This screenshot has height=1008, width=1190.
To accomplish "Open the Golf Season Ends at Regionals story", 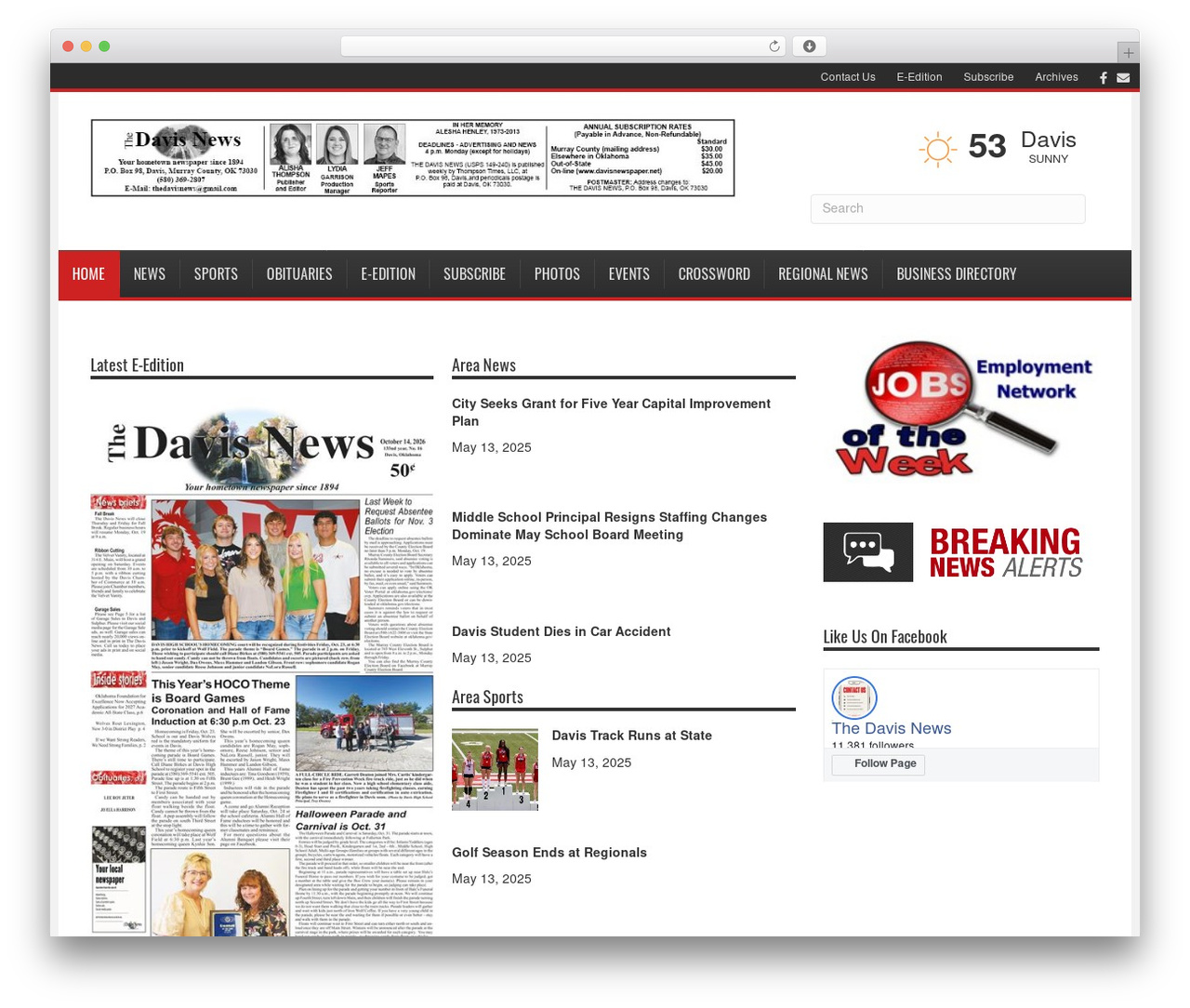I will pyautogui.click(x=549, y=853).
